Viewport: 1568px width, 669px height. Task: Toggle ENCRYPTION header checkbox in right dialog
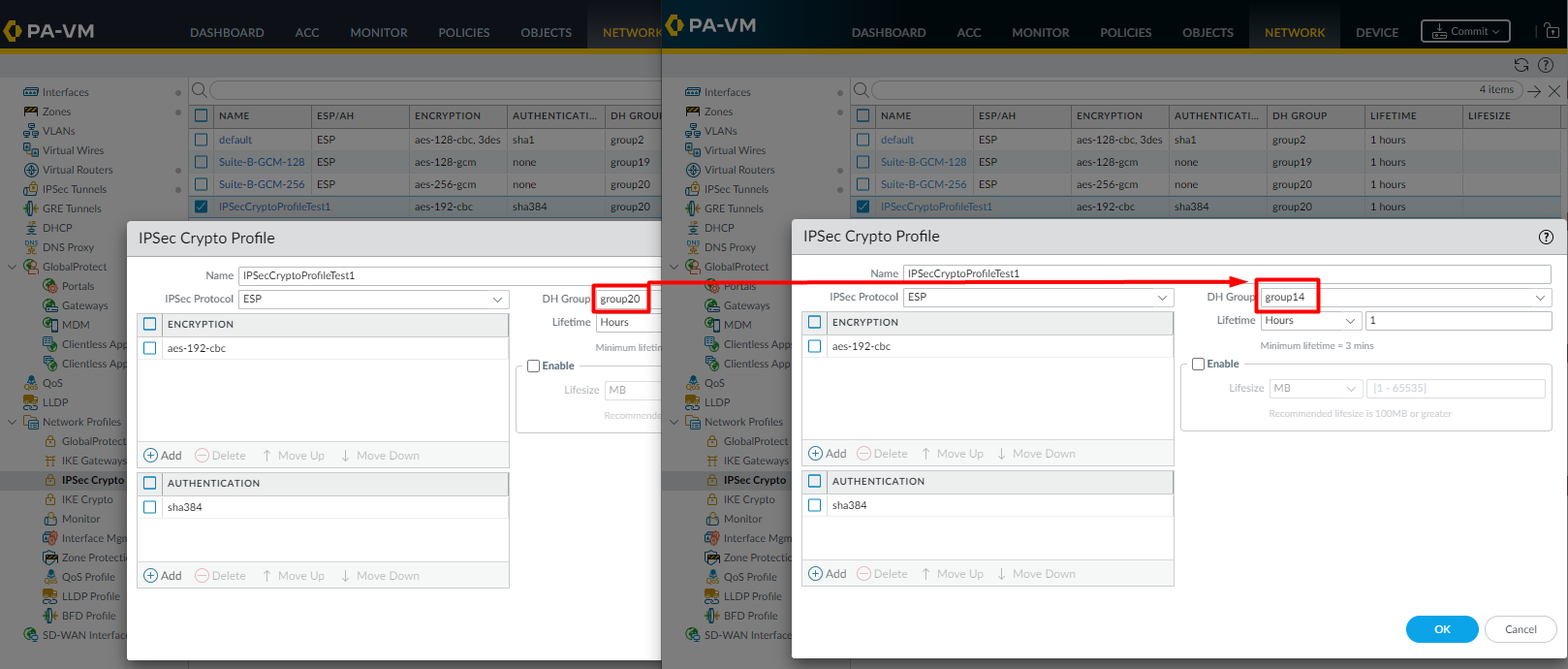pyautogui.click(x=815, y=322)
